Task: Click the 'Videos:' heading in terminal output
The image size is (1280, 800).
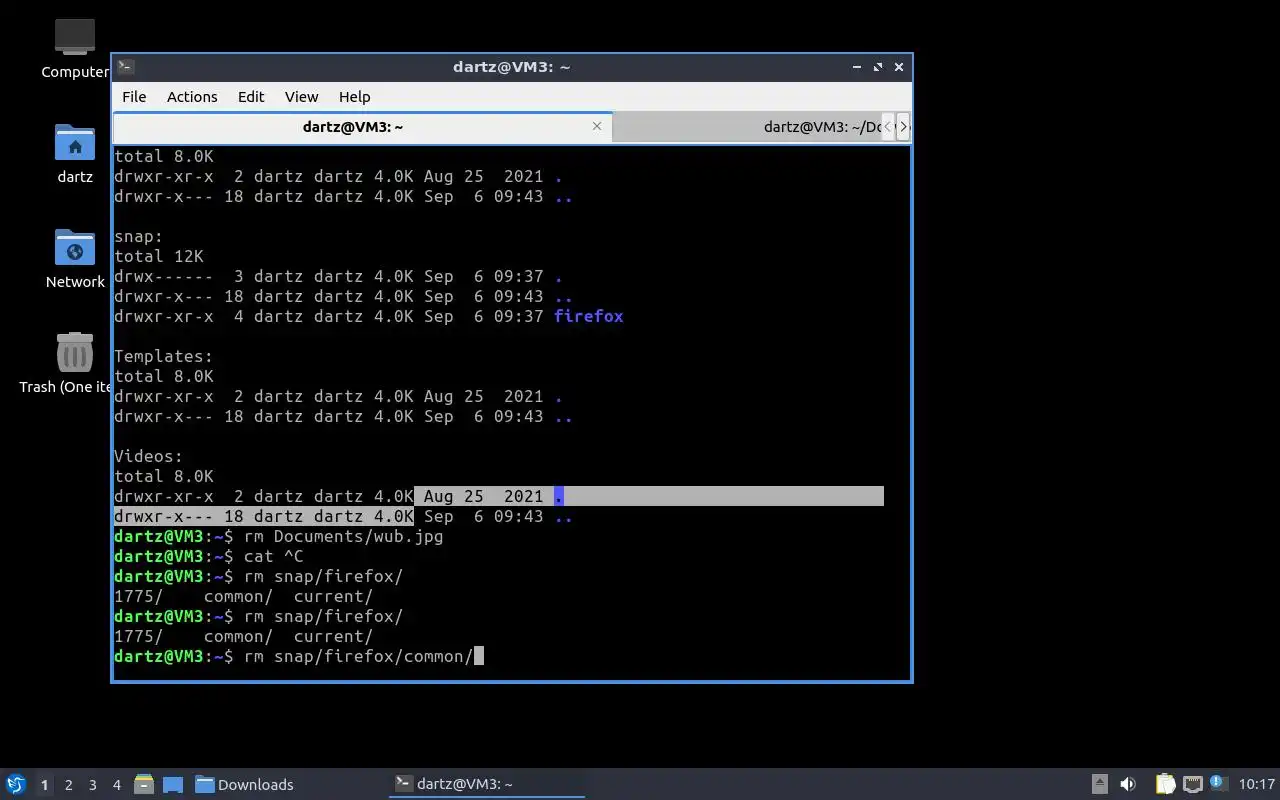Action: pos(149,456)
